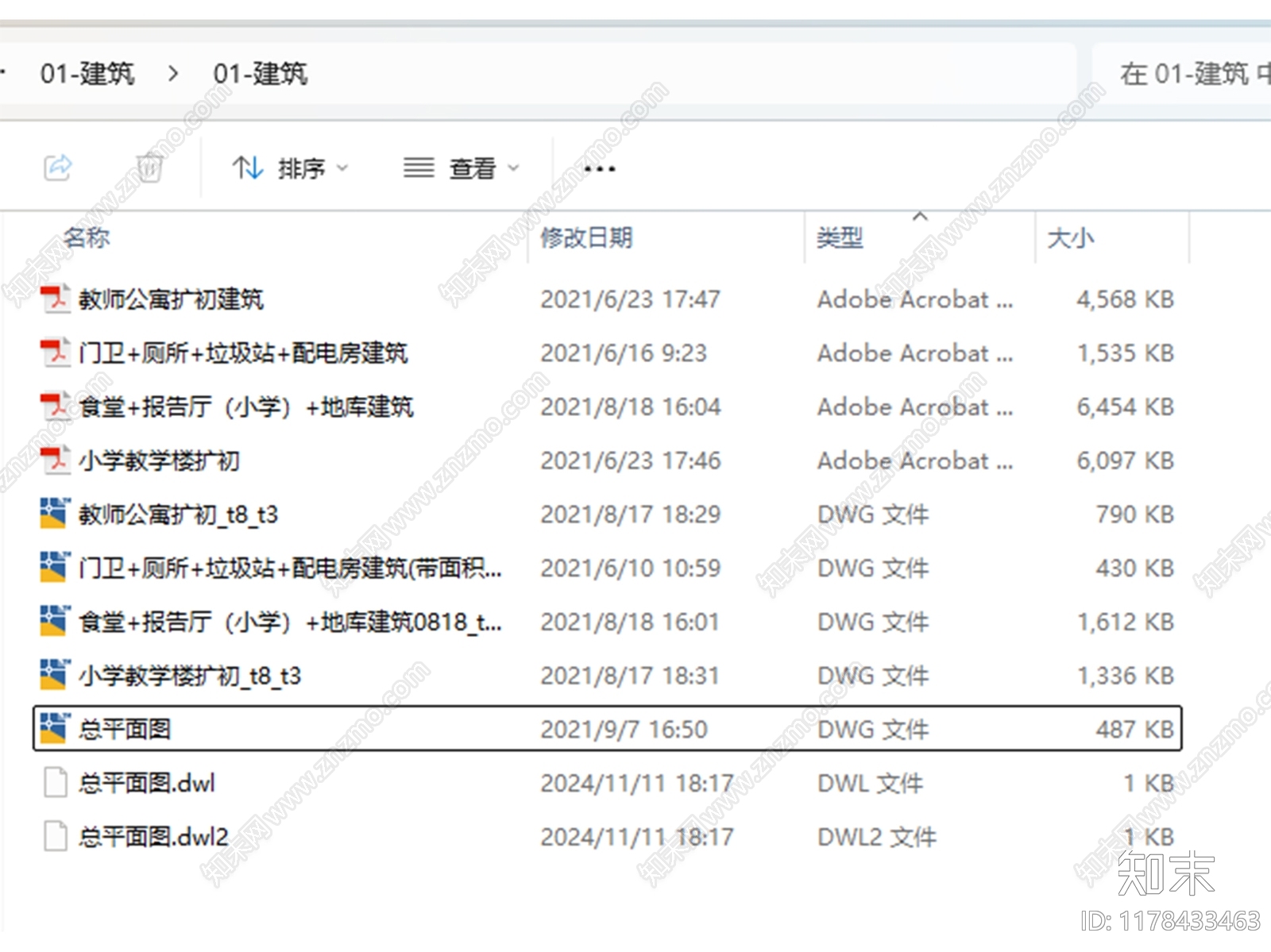Select file name 教师公寓扩初建筑
The width and height of the screenshot is (1271, 952).
point(171,299)
